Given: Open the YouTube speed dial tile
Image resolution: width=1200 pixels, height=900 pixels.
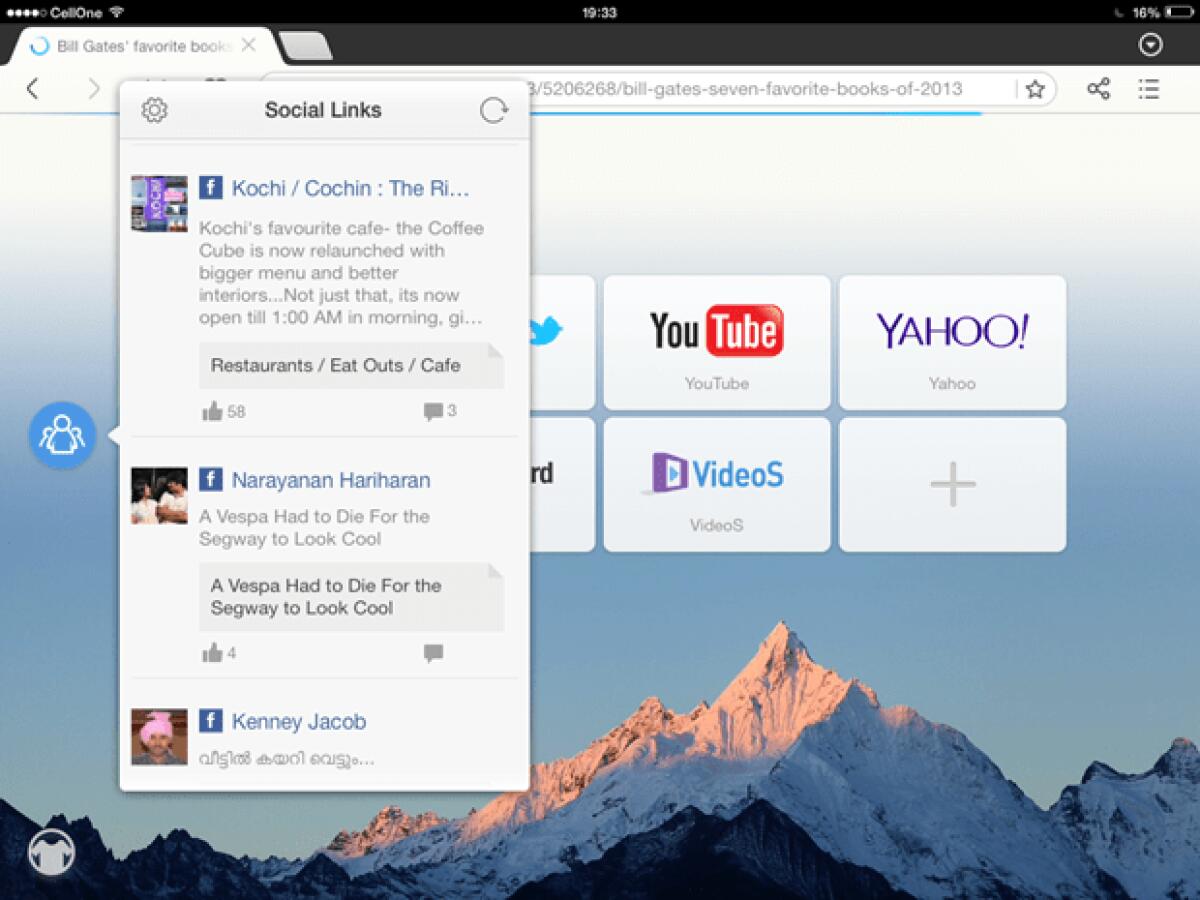Looking at the screenshot, I should click(x=716, y=343).
